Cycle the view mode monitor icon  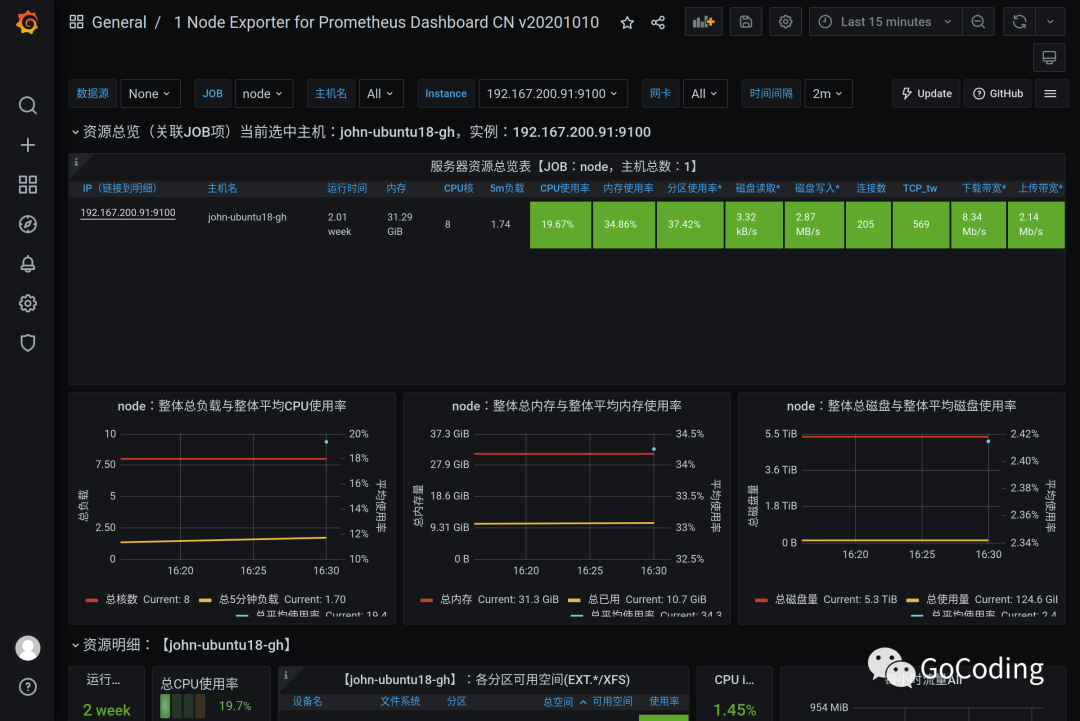1049,57
